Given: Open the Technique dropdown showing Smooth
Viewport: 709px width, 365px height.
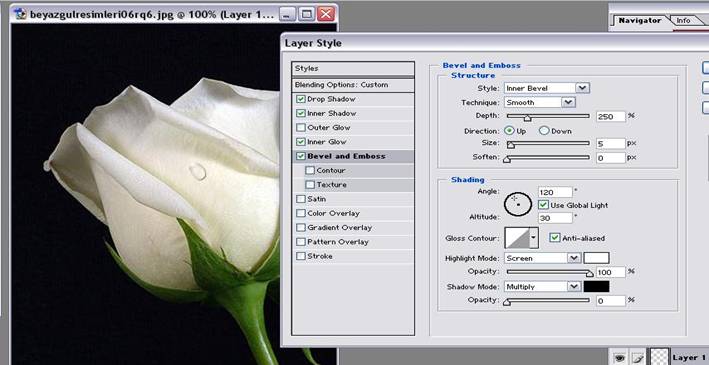Looking at the screenshot, I should pyautogui.click(x=539, y=103).
